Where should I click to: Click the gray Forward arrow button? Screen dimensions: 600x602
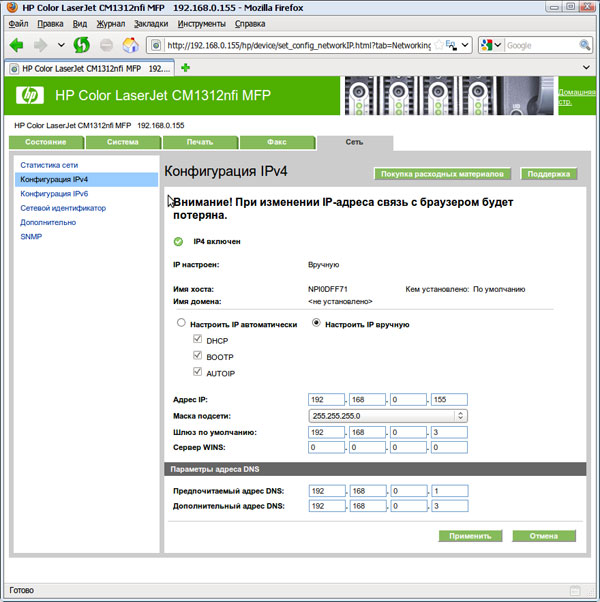40,45
